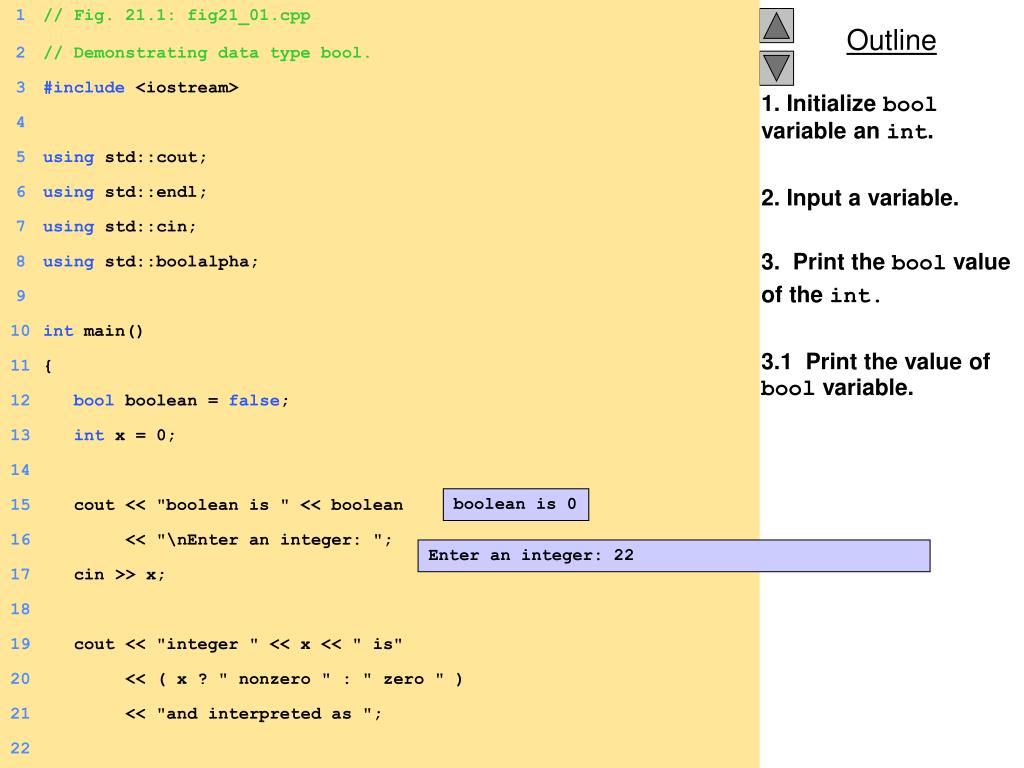Click the "using std::cout;" line
1024x768 pixels.
coord(125,157)
